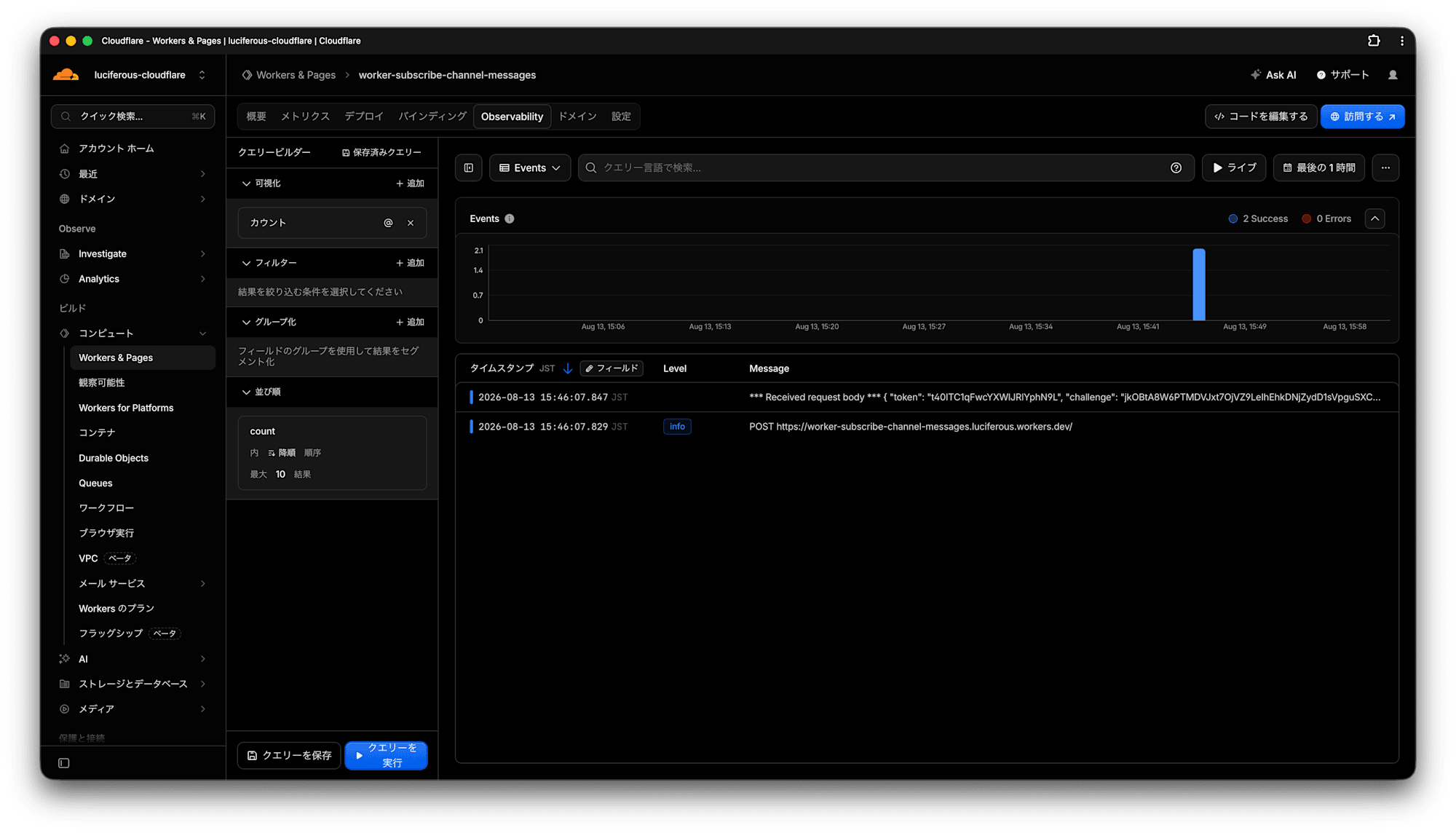Click the コンピュート icon
This screenshot has width=1456, height=833.
coord(65,333)
